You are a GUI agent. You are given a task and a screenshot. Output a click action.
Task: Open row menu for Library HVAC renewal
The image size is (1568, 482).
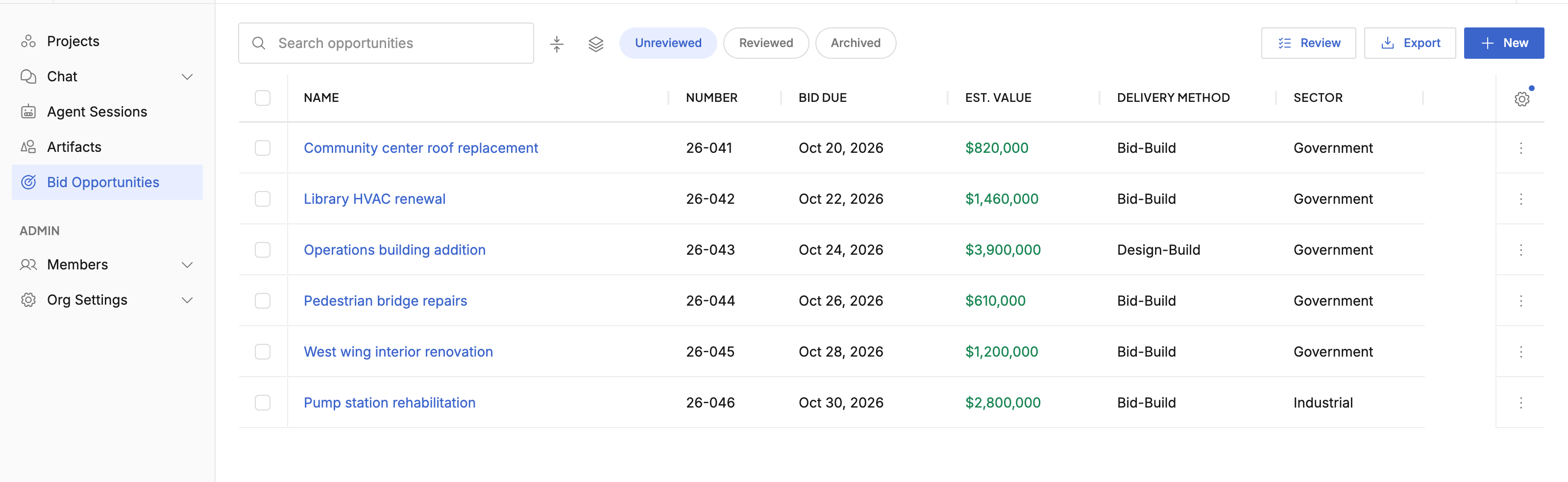coord(1520,200)
